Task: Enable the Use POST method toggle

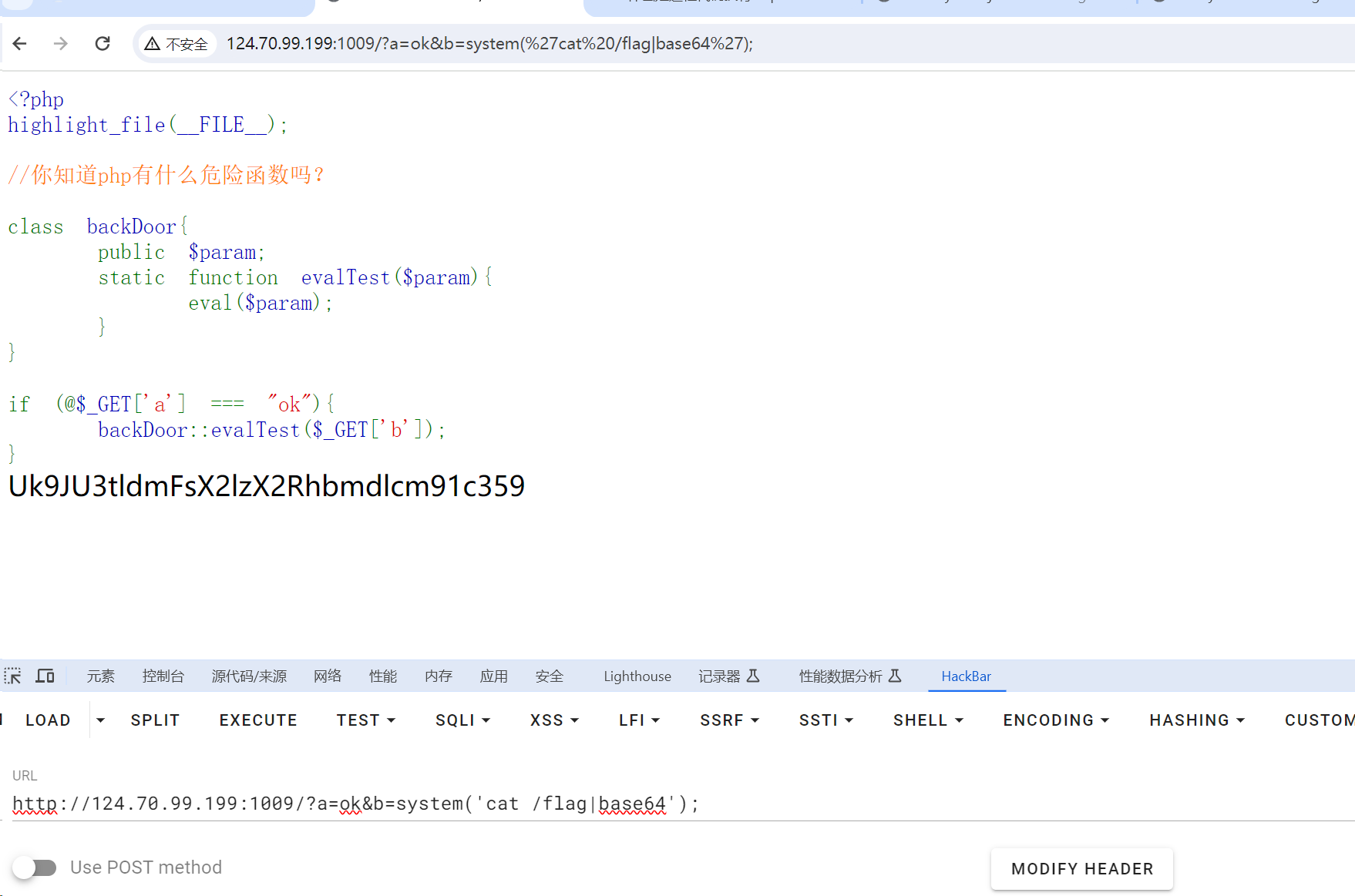Action: (x=35, y=867)
